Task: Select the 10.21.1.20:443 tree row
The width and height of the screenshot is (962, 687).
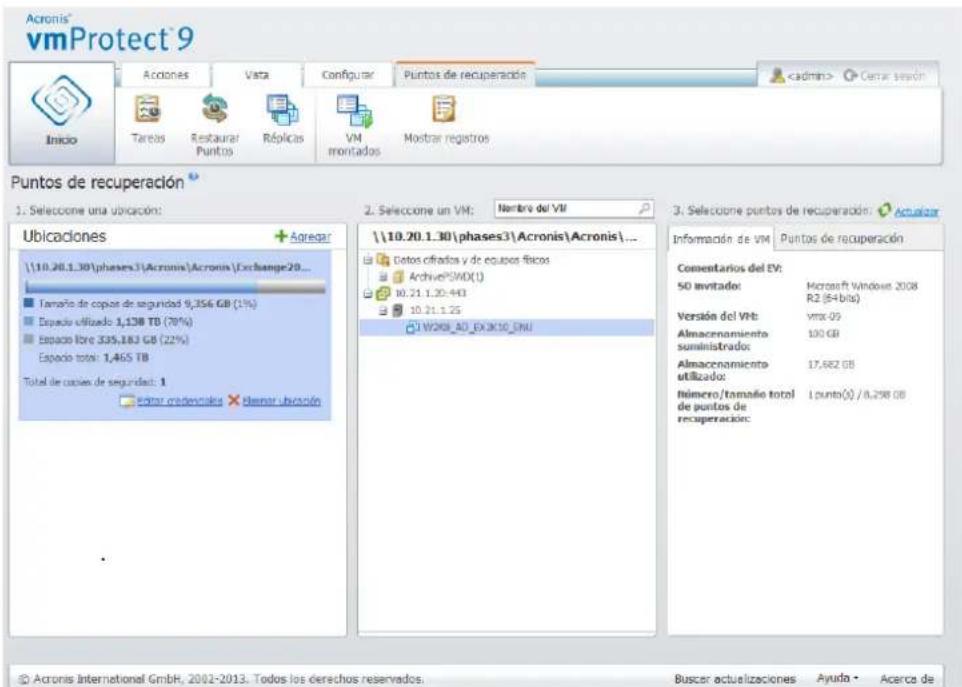Action: (x=429, y=293)
